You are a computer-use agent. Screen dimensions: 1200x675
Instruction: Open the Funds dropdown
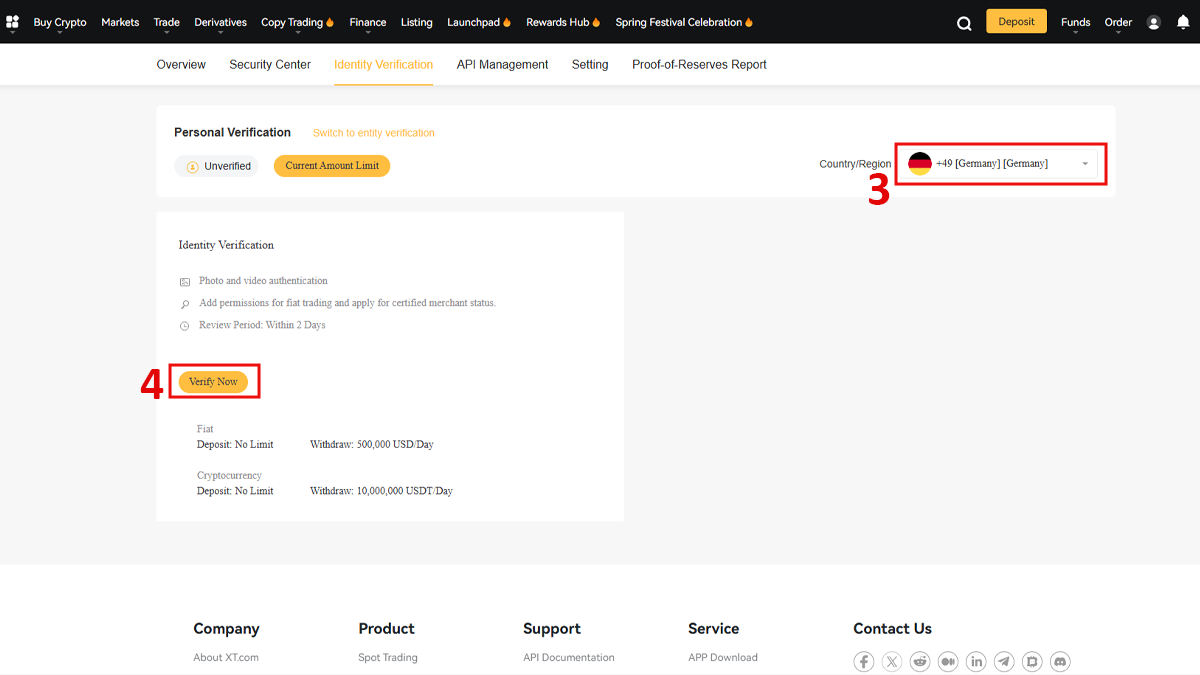pos(1076,23)
